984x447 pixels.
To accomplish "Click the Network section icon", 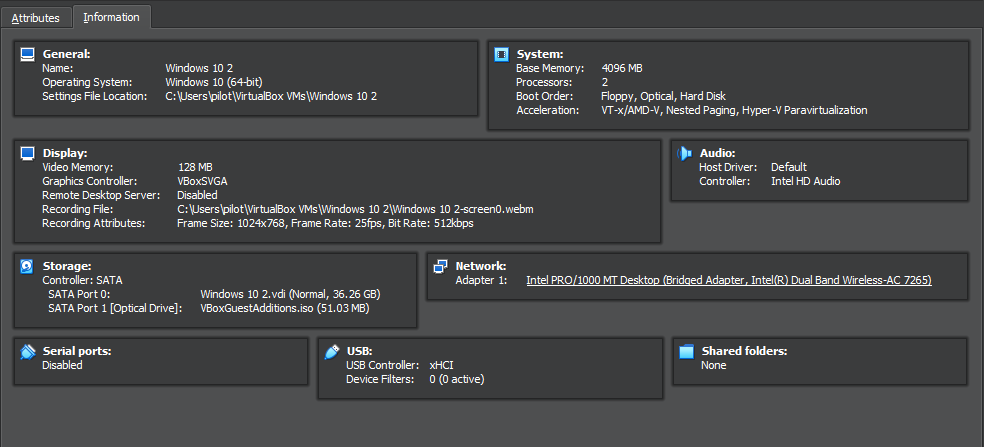I will [x=439, y=266].
